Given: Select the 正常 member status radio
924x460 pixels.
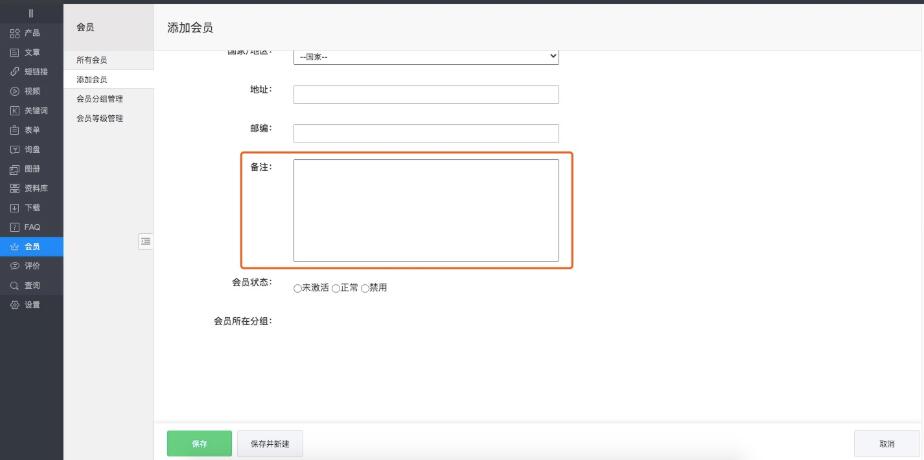Looking at the screenshot, I should (337, 289).
